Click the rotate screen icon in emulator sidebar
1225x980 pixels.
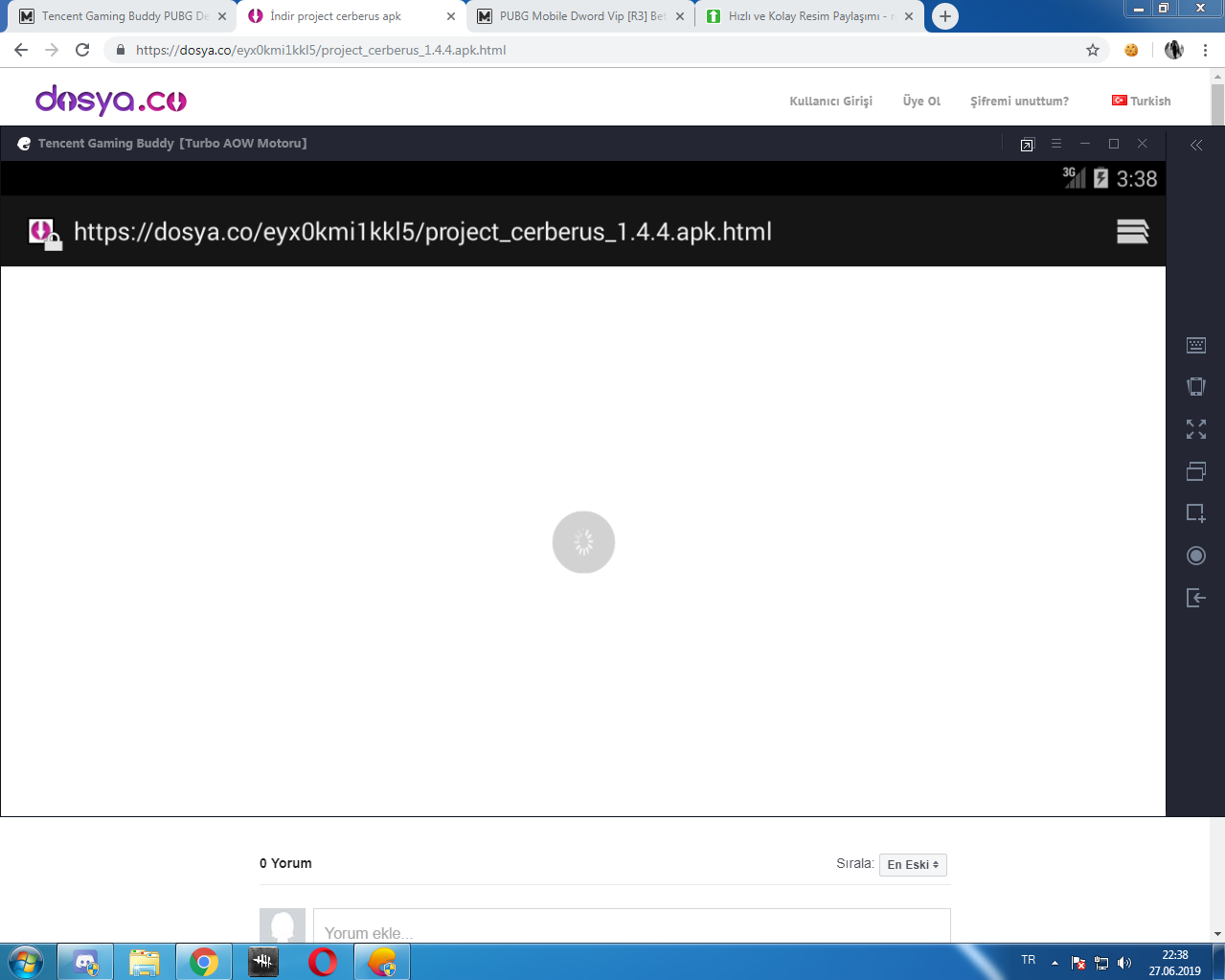point(1195,386)
